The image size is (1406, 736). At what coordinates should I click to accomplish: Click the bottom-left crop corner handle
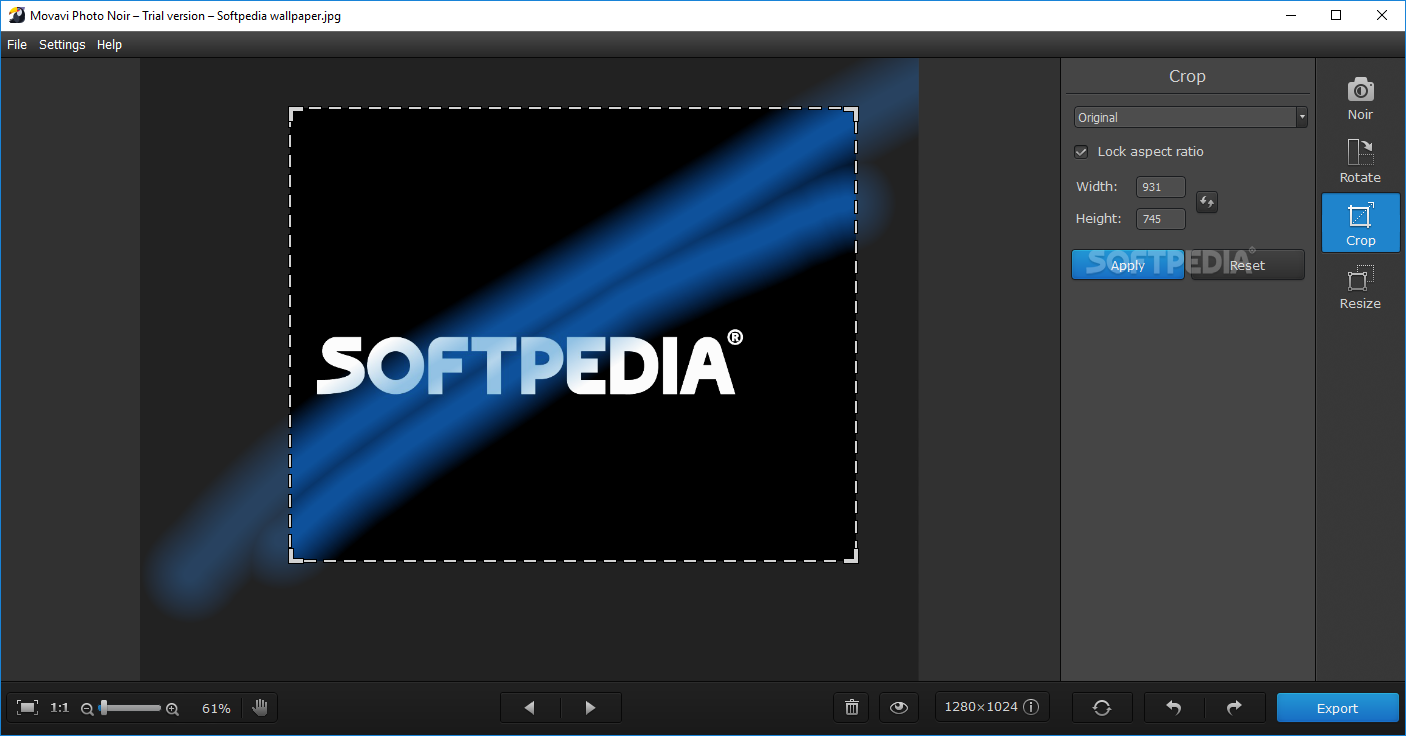(295, 556)
